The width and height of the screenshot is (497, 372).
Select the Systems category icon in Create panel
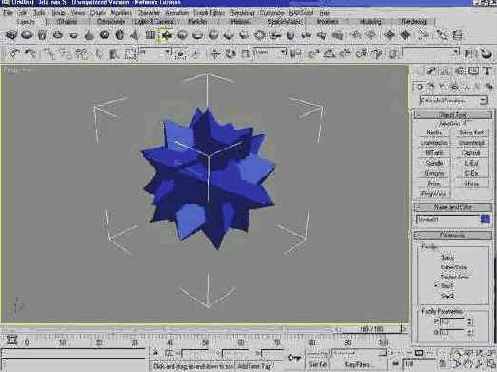point(490,86)
